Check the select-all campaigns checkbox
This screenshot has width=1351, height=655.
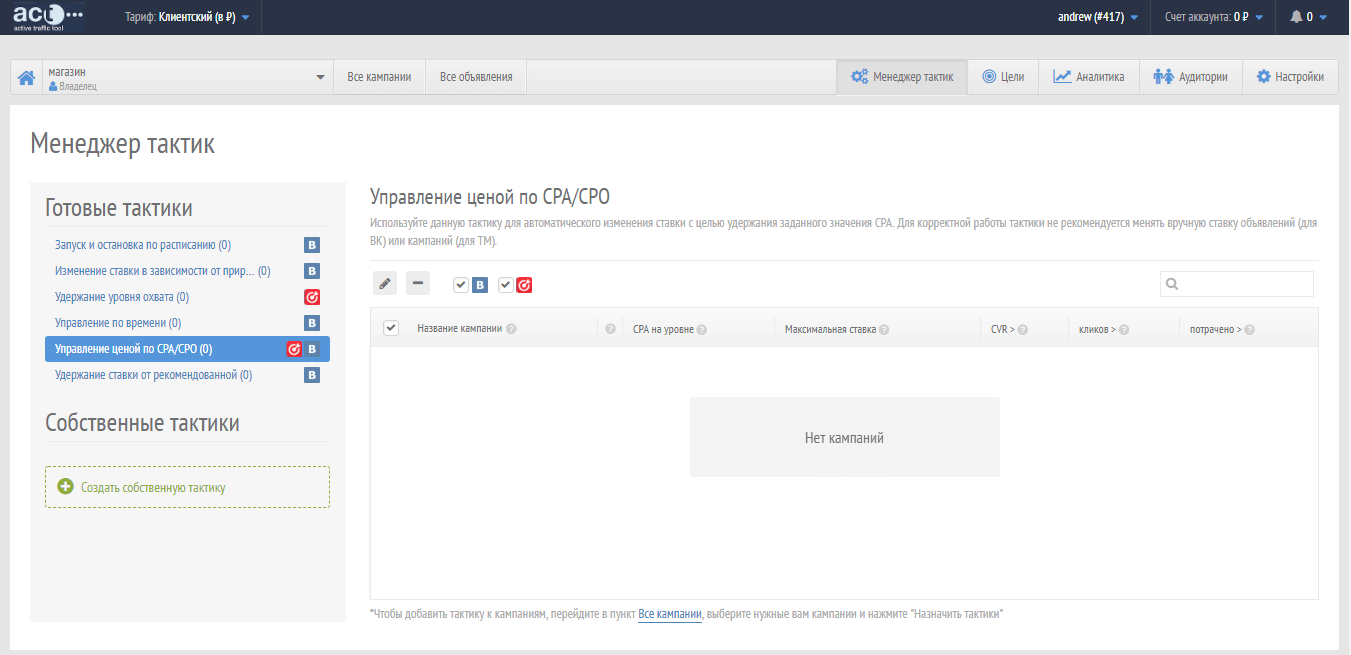(x=391, y=328)
